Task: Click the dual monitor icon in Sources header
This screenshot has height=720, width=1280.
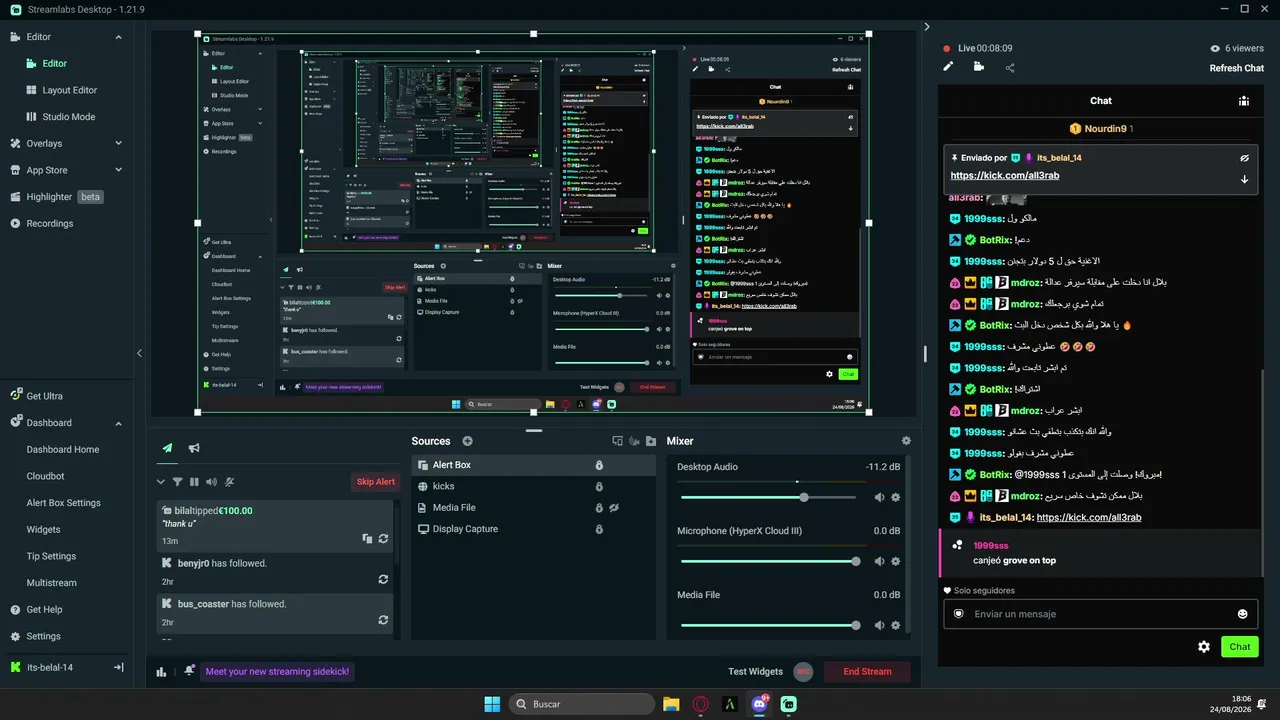Action: click(618, 441)
